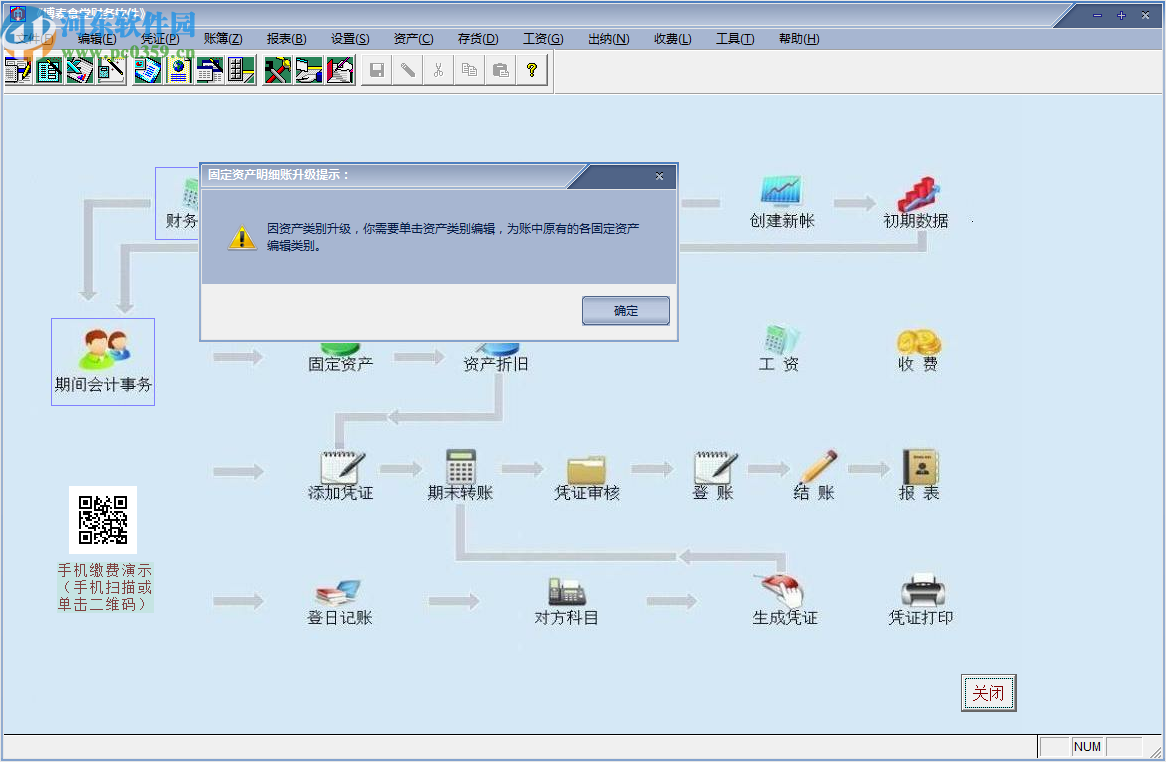Viewport: 1166px width, 762px height.
Task: Click the first ledger with pencil toolbar icon
Action: pyautogui.click(x=18, y=71)
